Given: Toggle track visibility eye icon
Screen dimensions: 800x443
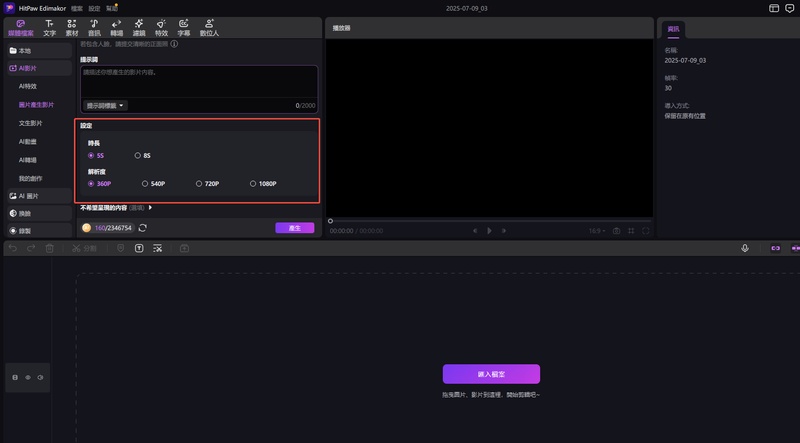Looking at the screenshot, I should pyautogui.click(x=27, y=377).
